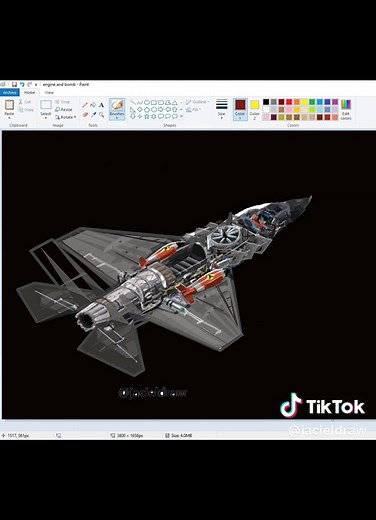
Task: Switch to the View ribbon tab
Action: click(49, 92)
